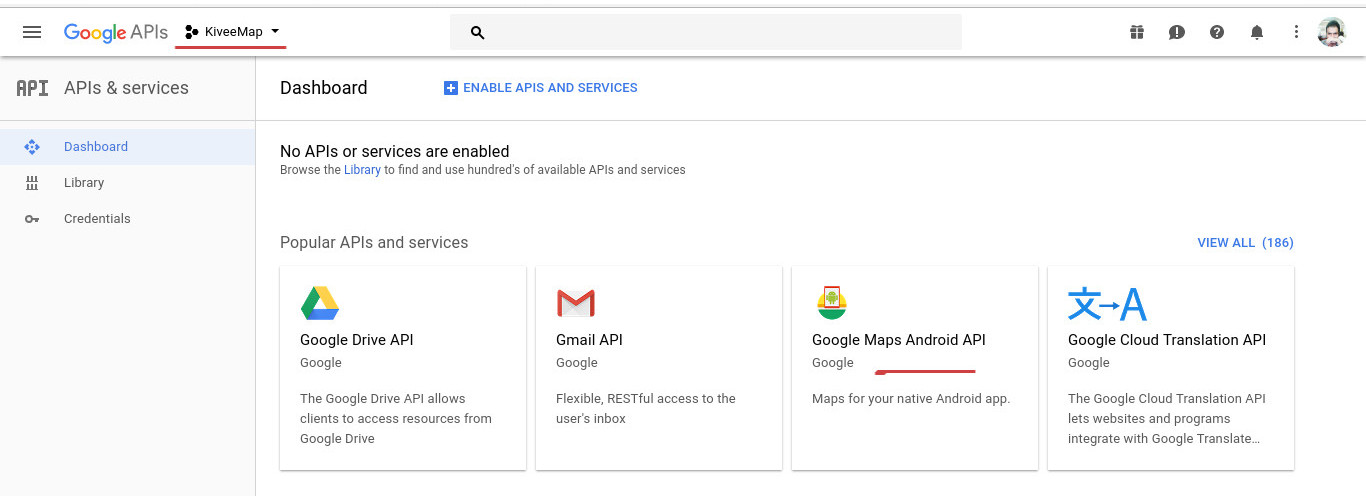
Task: Click the Google Maps Android logo
Action: coord(832,303)
